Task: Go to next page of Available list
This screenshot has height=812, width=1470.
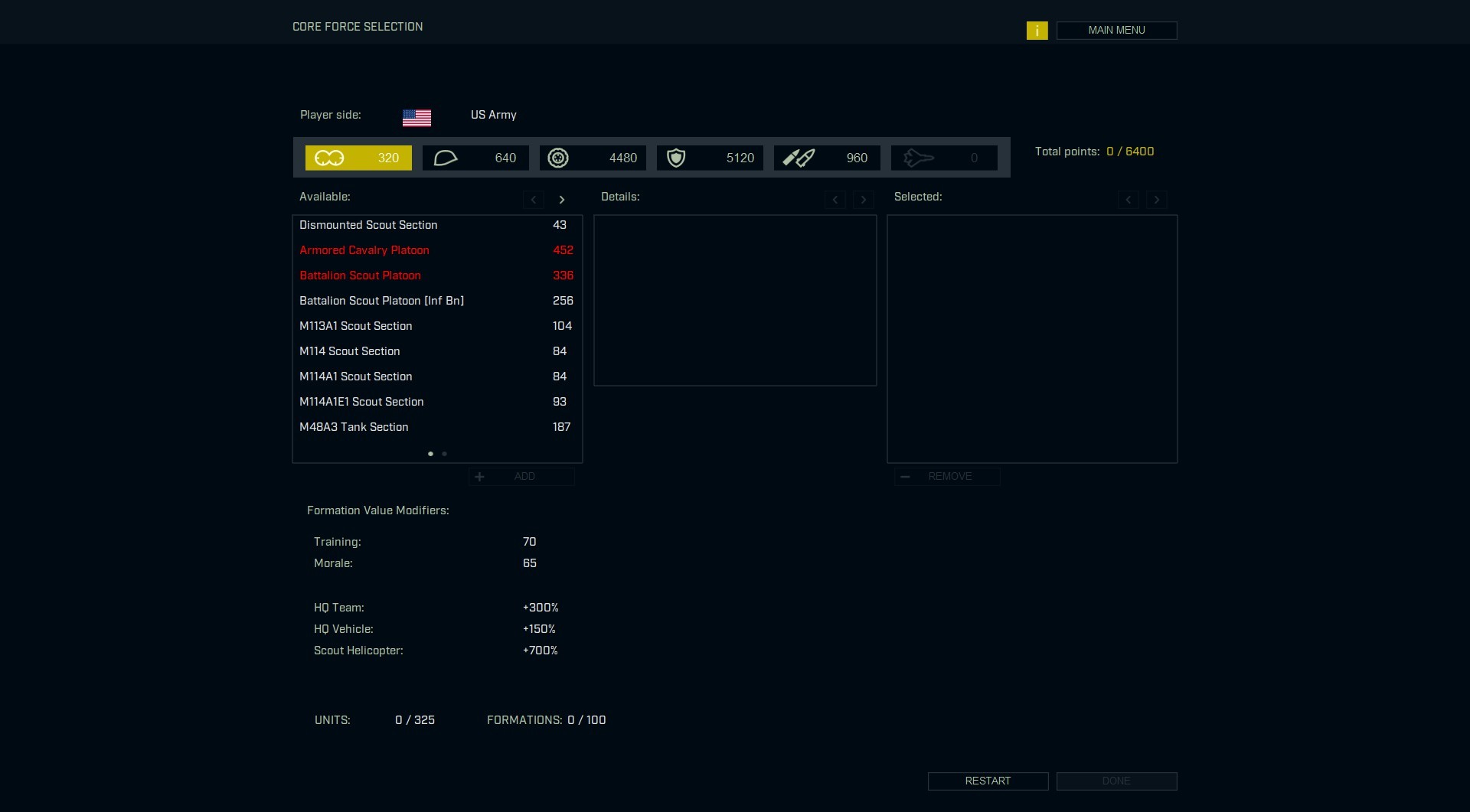Action: tap(562, 200)
